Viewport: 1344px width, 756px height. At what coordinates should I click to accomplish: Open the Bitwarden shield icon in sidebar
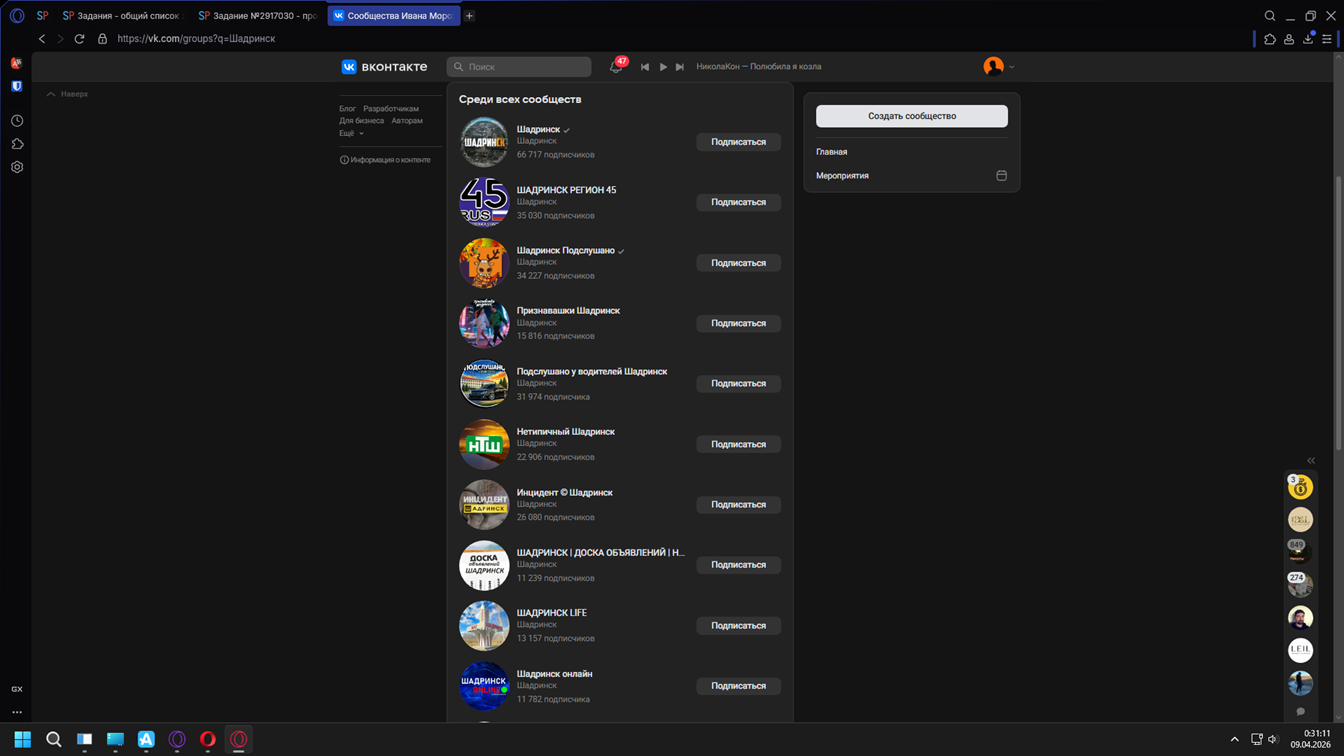click(17, 87)
